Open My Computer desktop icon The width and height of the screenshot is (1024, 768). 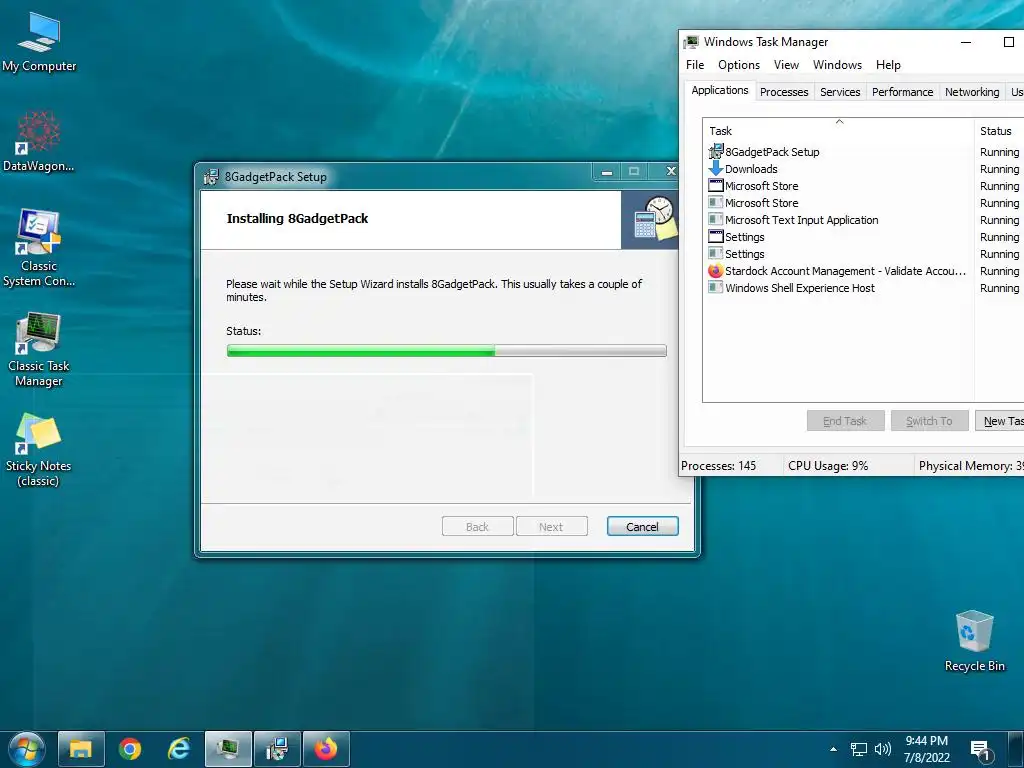click(39, 42)
